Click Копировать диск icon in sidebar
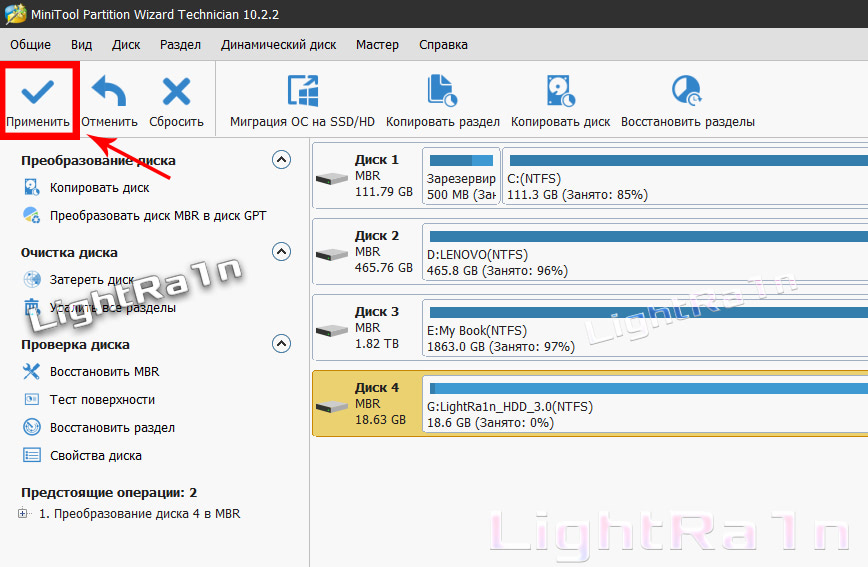This screenshot has height=567, width=868. pos(32,188)
